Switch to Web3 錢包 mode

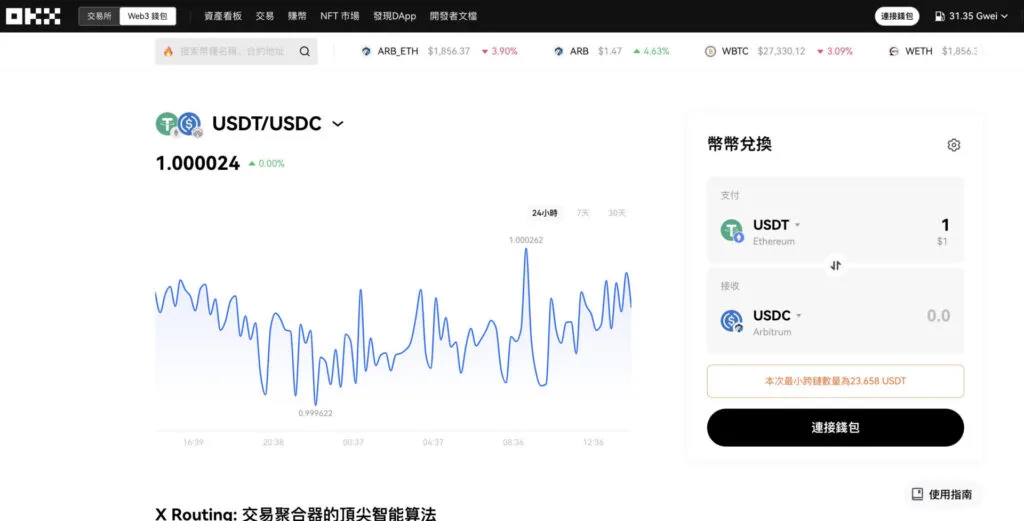(147, 16)
